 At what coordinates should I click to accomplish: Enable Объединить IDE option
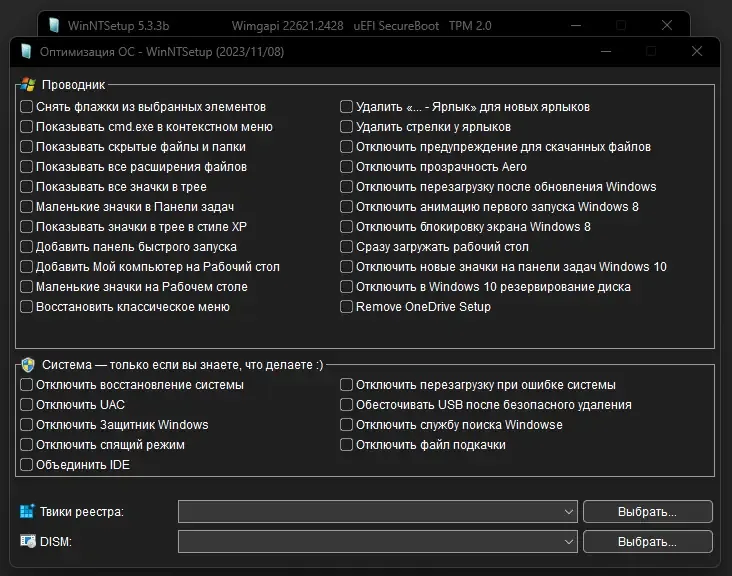pos(27,465)
